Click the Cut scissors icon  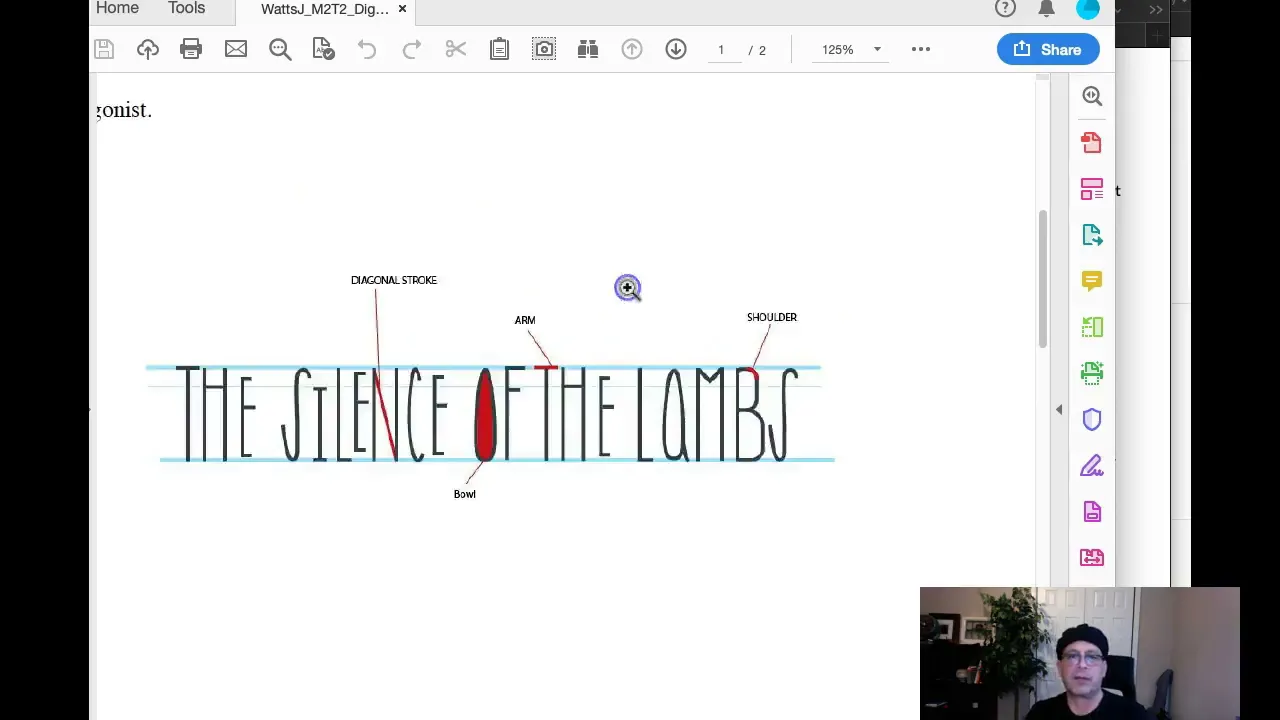point(456,49)
